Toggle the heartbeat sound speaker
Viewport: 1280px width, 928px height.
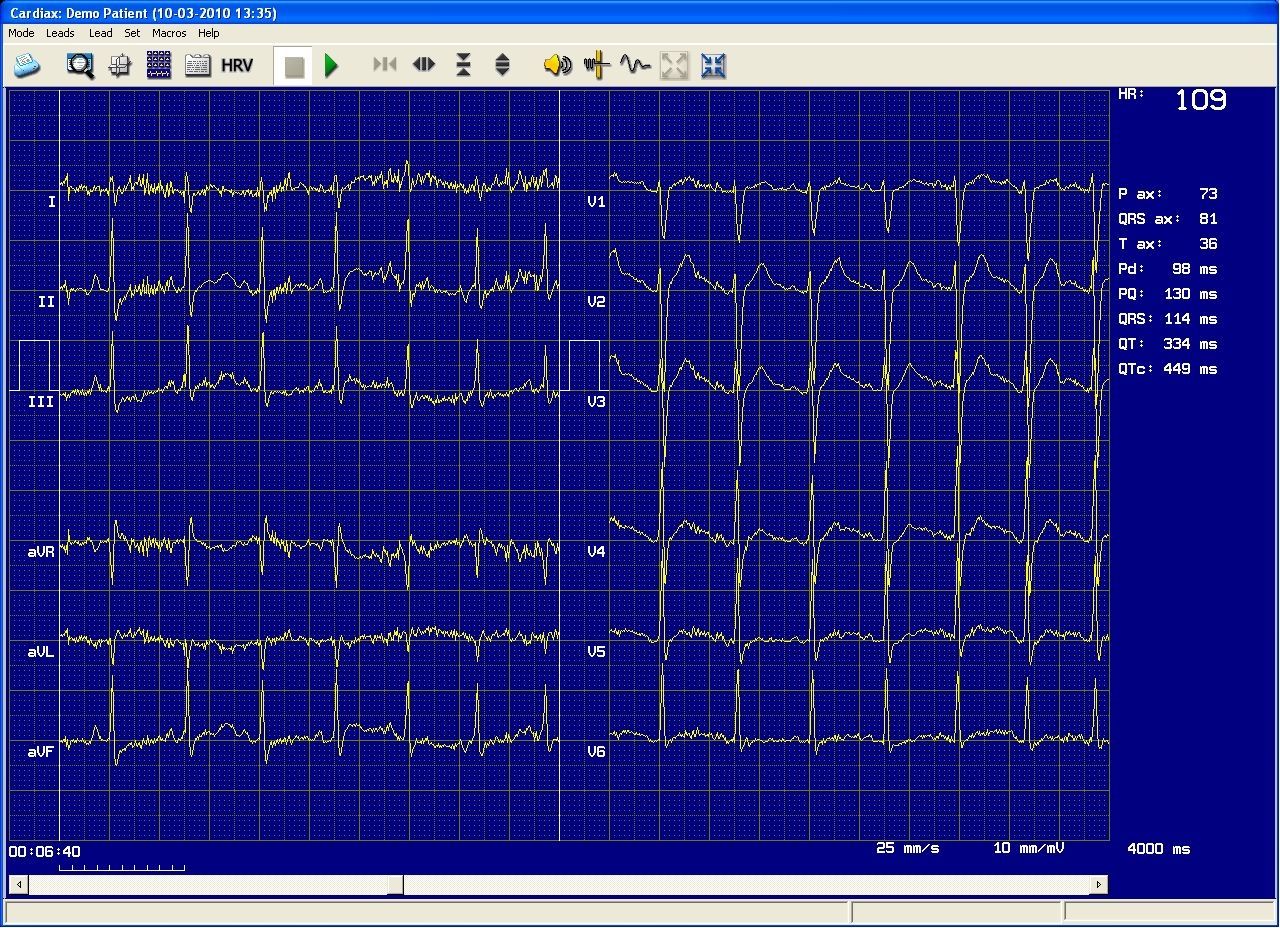(x=557, y=66)
